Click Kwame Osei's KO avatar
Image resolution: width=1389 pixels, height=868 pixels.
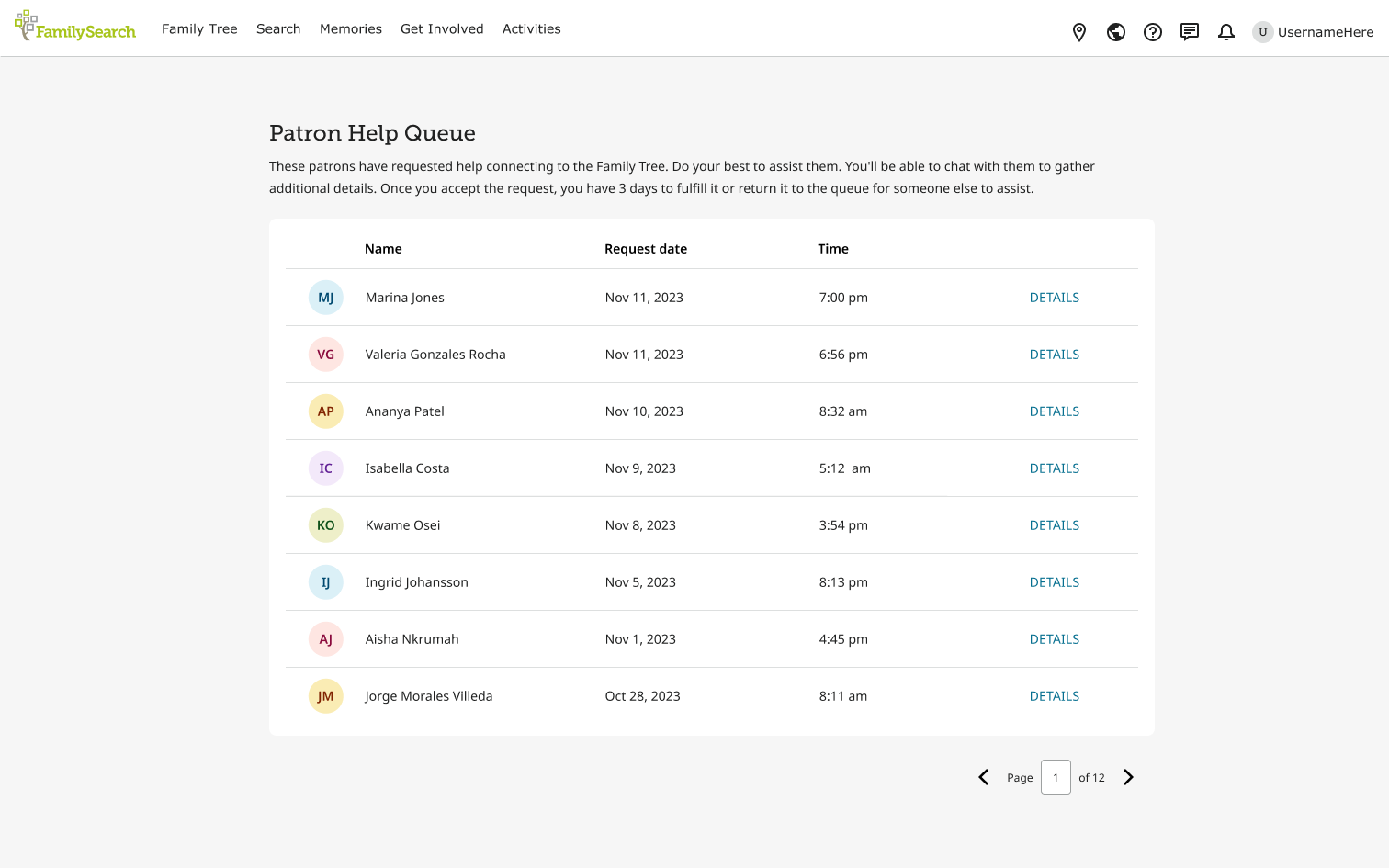(x=326, y=525)
